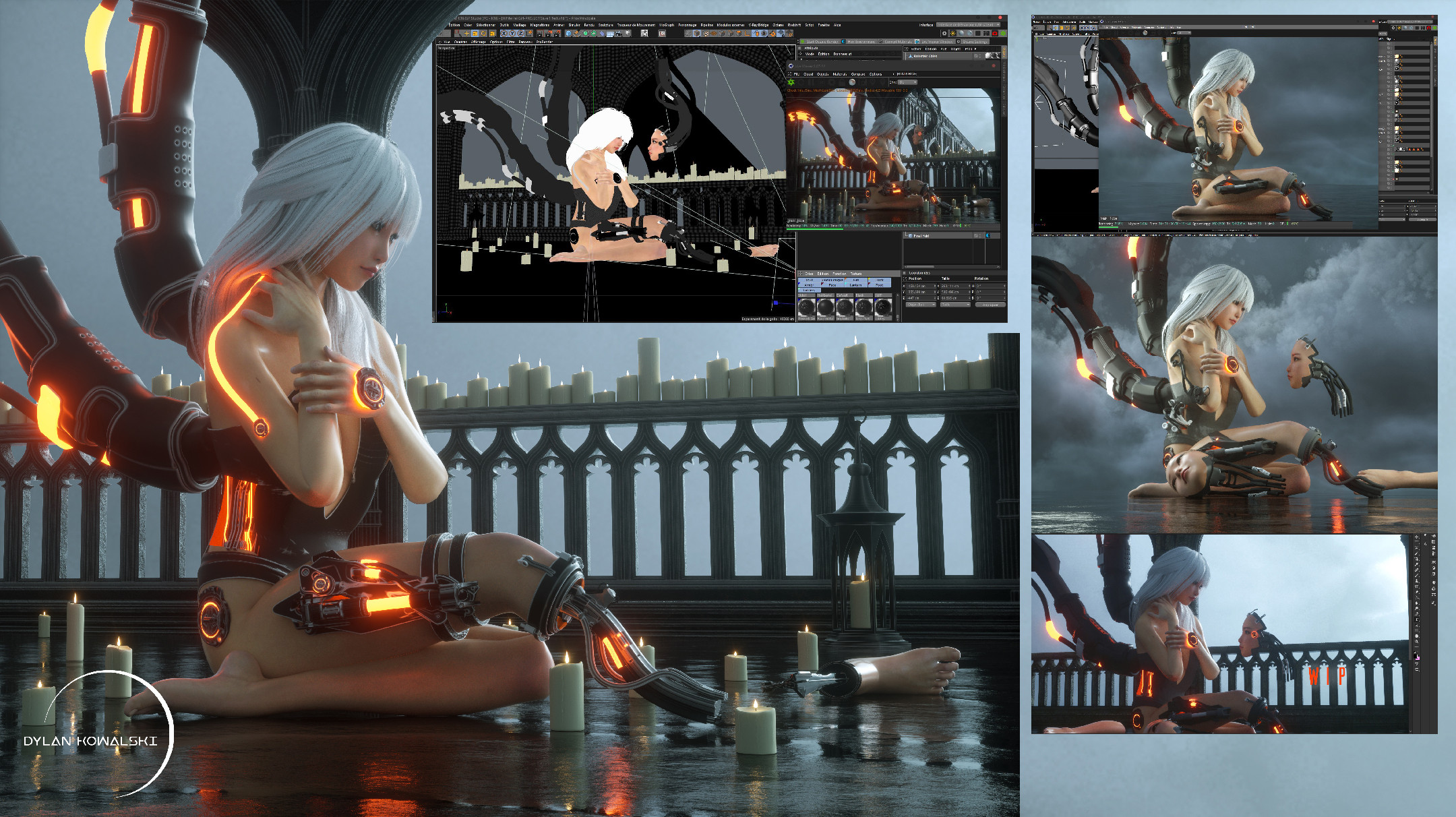The width and height of the screenshot is (1456, 817).
Task: Open the Object (Rel) coordinate dropdown
Action: (x=921, y=305)
